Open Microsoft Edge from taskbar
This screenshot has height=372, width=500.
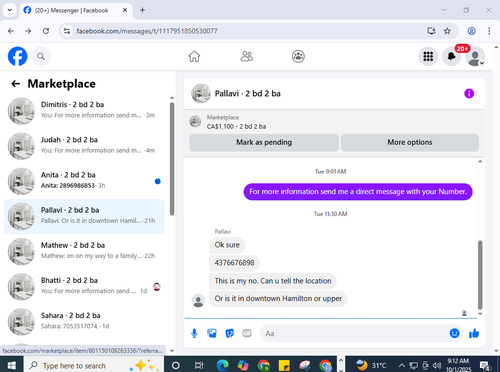click(x=222, y=366)
